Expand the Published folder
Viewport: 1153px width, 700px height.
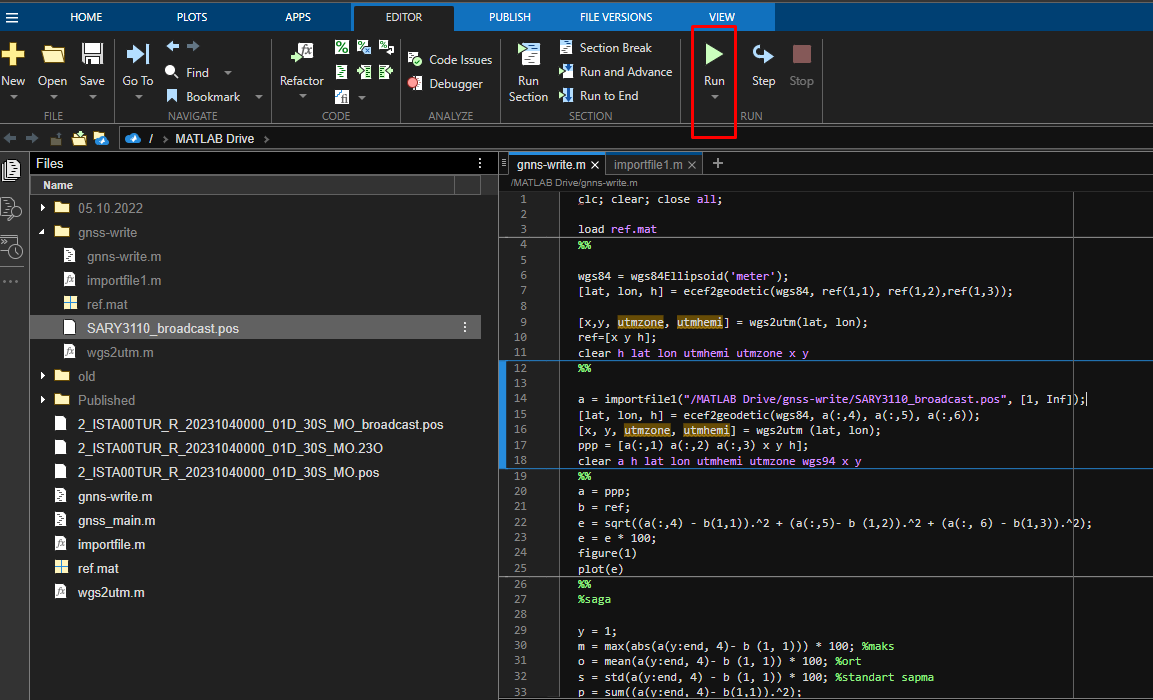[x=43, y=400]
